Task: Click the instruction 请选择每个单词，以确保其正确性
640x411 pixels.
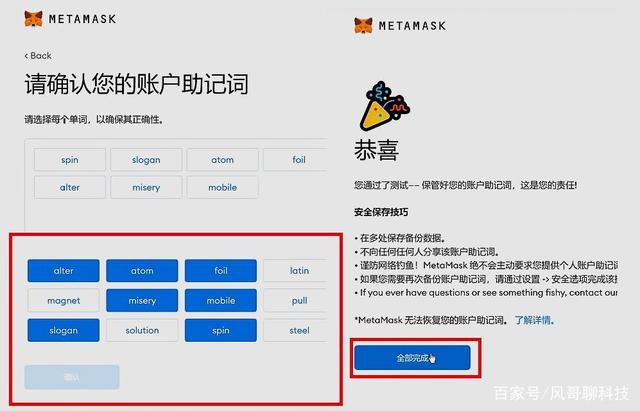Action: pyautogui.click(x=94, y=120)
